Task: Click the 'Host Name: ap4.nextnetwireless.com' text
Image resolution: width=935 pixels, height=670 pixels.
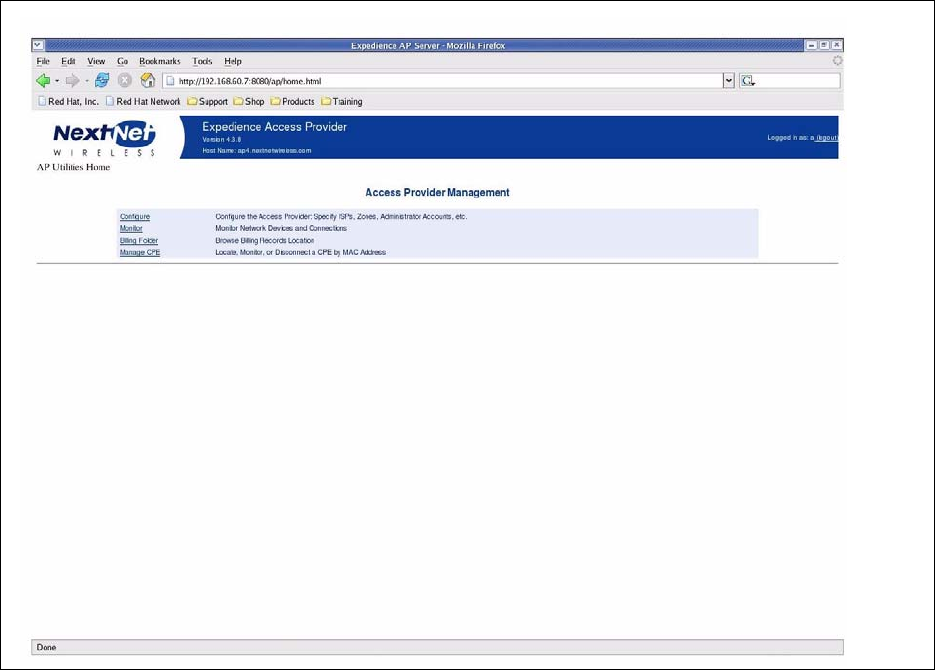Action: (256, 151)
